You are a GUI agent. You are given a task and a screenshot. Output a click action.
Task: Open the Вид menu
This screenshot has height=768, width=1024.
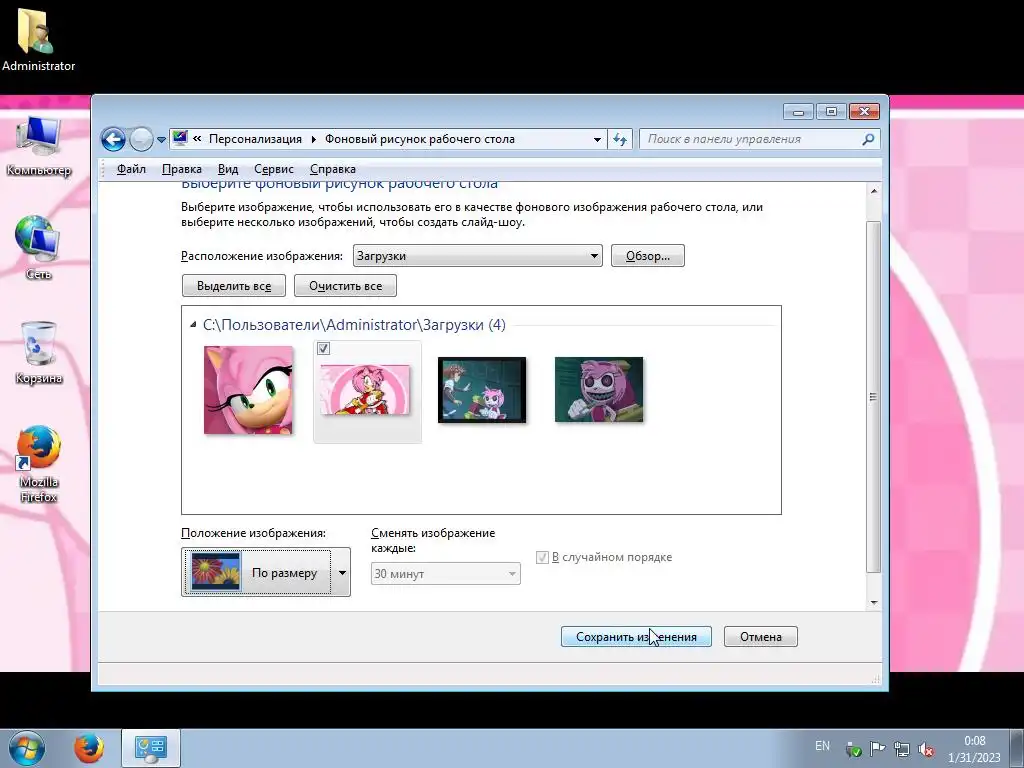pos(228,169)
